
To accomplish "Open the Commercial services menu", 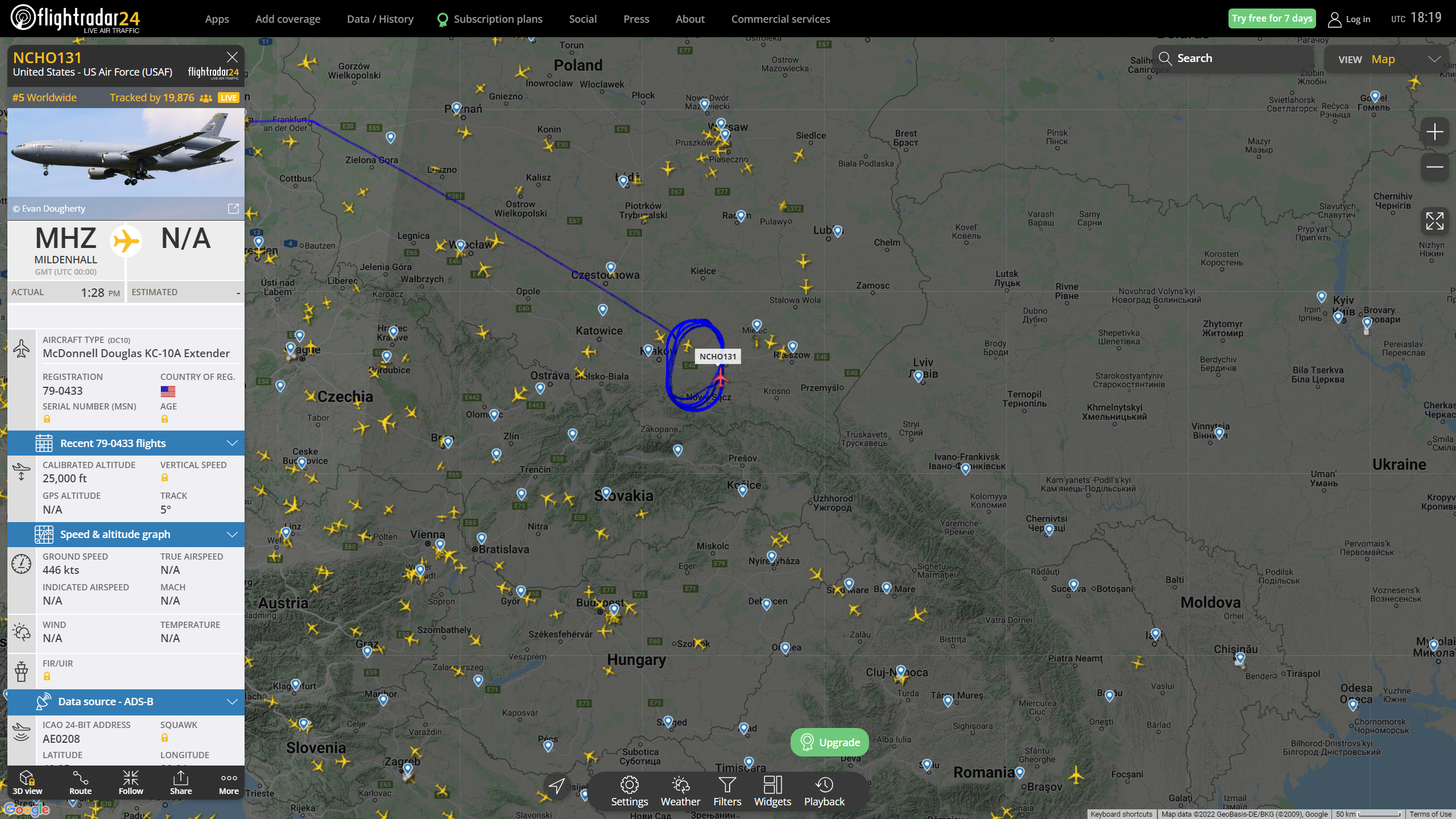I will tap(780, 19).
